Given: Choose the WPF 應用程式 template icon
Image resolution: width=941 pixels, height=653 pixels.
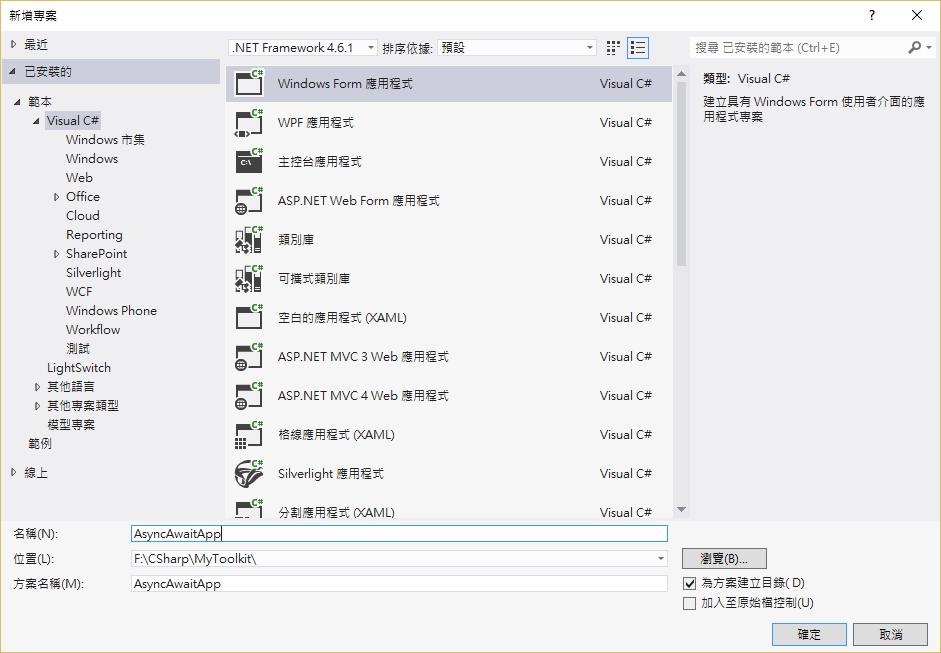Looking at the screenshot, I should pos(249,122).
